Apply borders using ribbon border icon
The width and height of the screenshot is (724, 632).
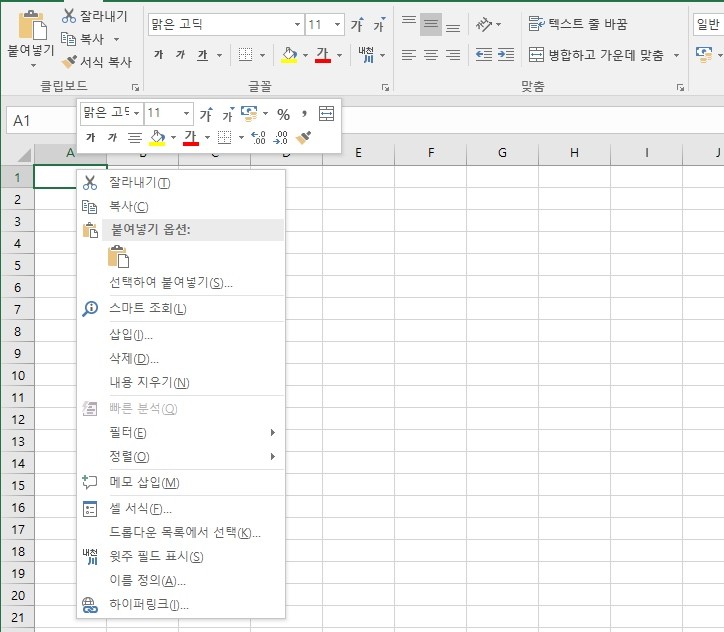pos(245,55)
